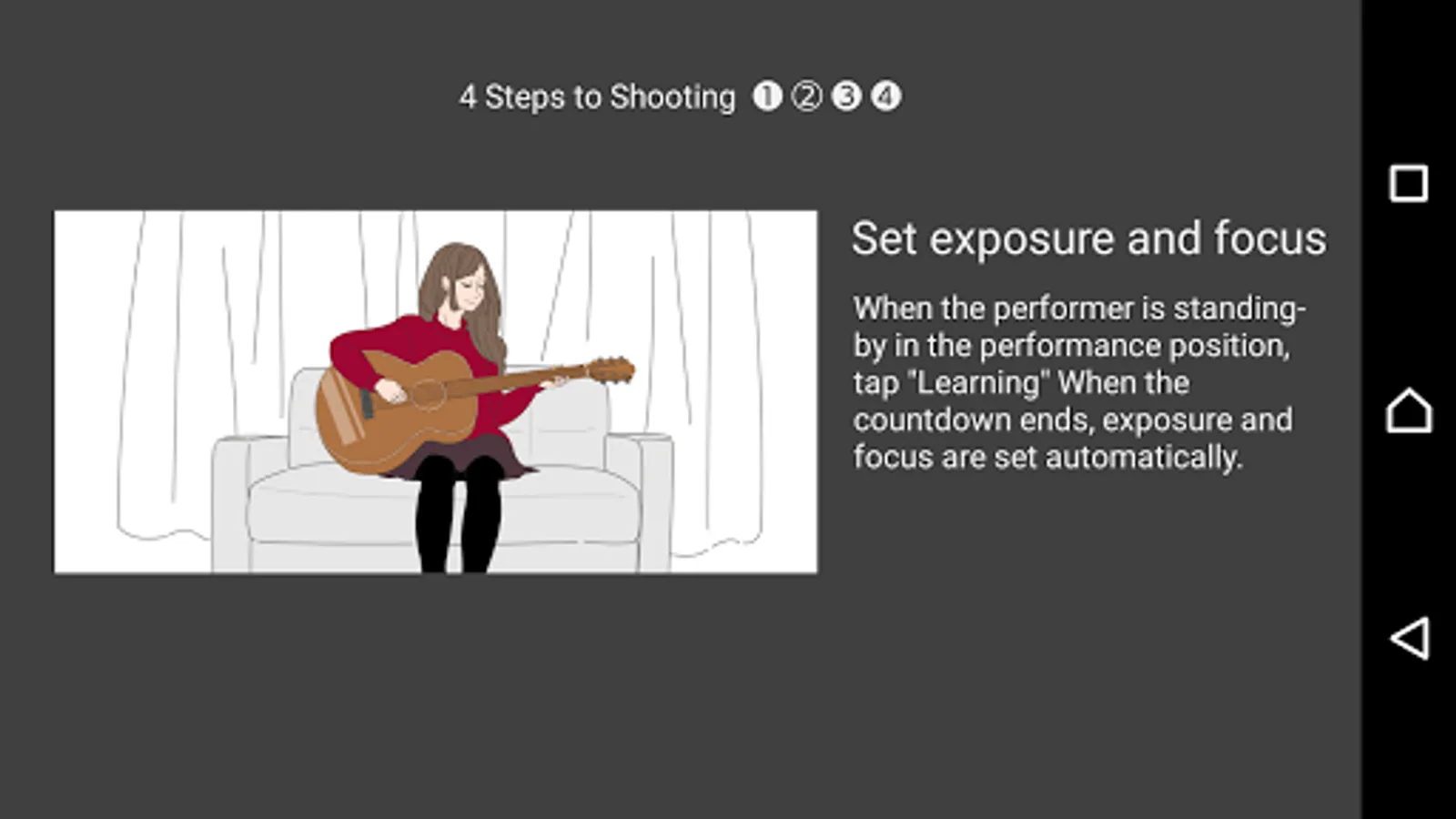Image resolution: width=1456 pixels, height=819 pixels.
Task: Tap the Android back triangle button
Action: point(1408,638)
